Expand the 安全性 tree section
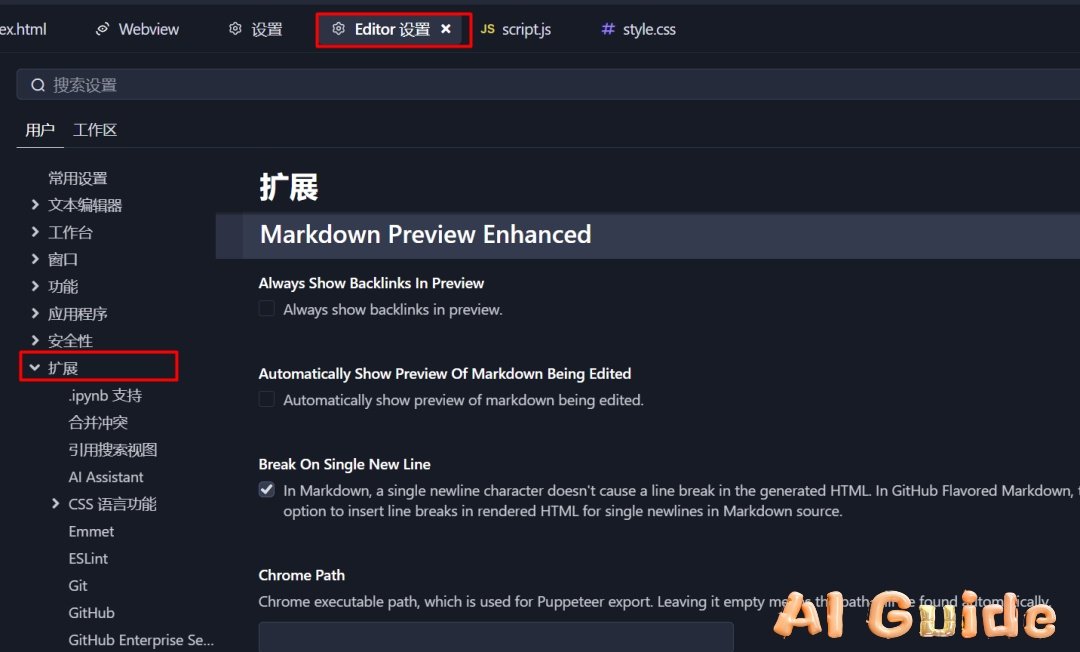This screenshot has width=1080, height=652. 35,340
